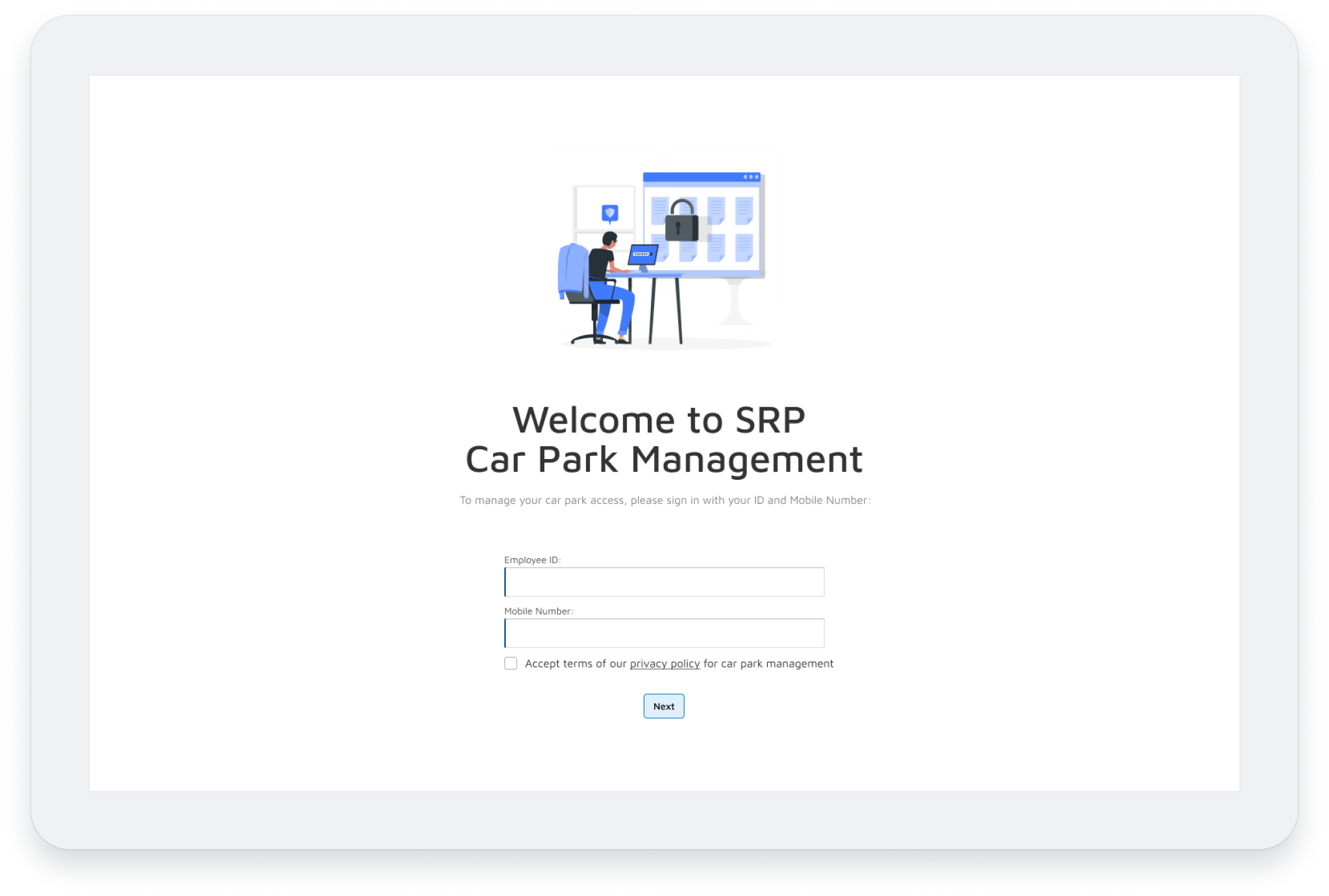Click the bottom-right document icon in illustrated window
Viewport: 1329px width, 896px height.
[744, 248]
